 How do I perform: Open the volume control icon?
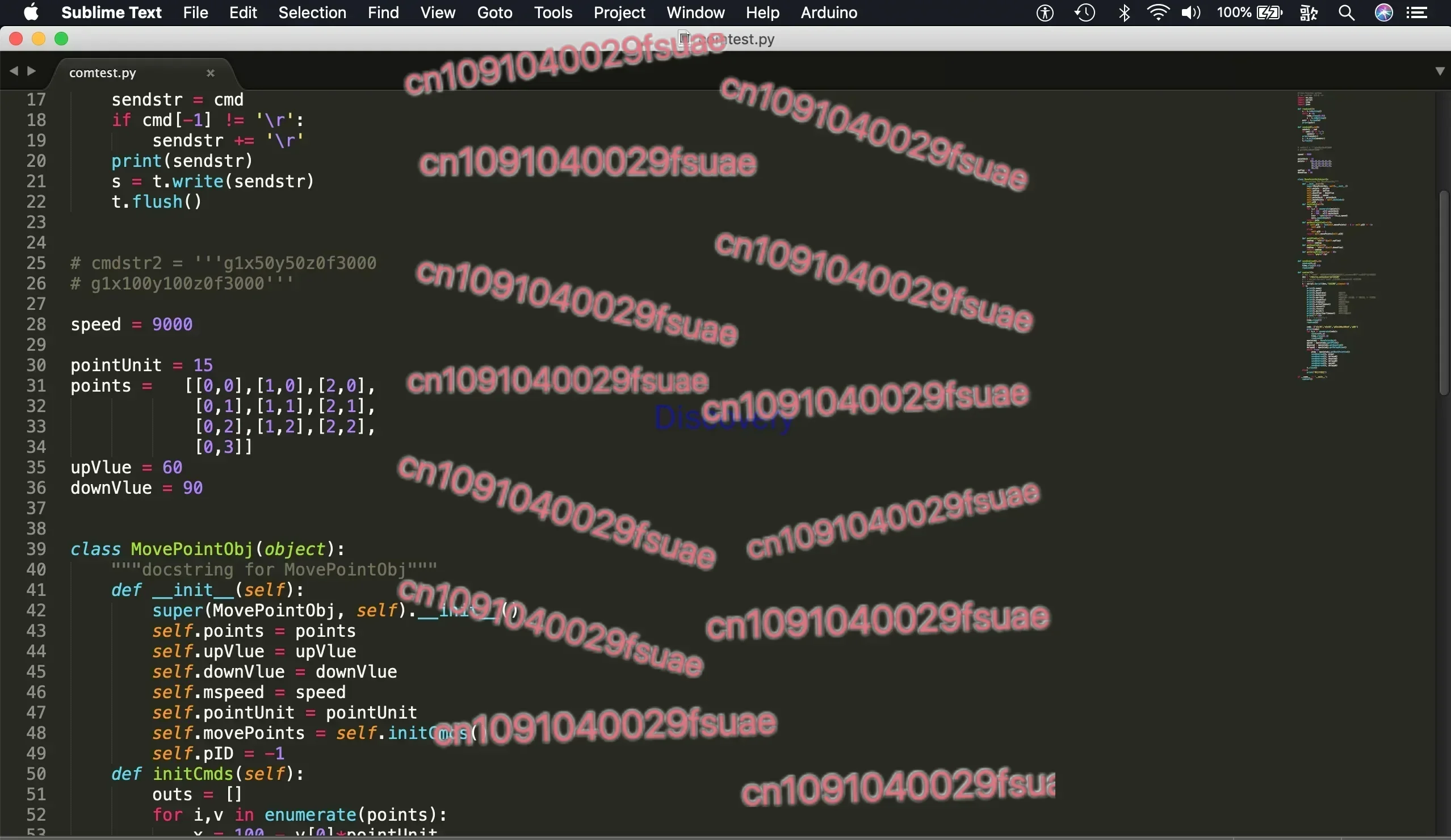(1190, 12)
